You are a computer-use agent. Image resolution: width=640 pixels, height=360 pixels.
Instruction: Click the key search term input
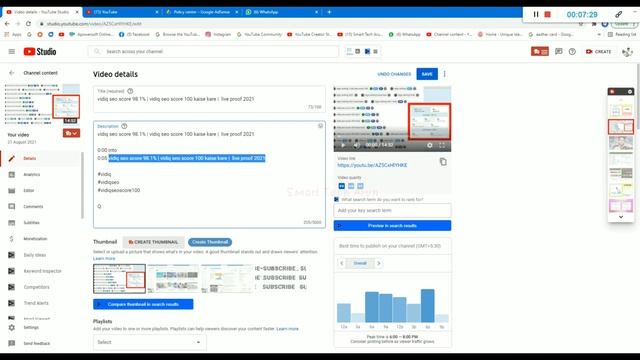tap(392, 210)
